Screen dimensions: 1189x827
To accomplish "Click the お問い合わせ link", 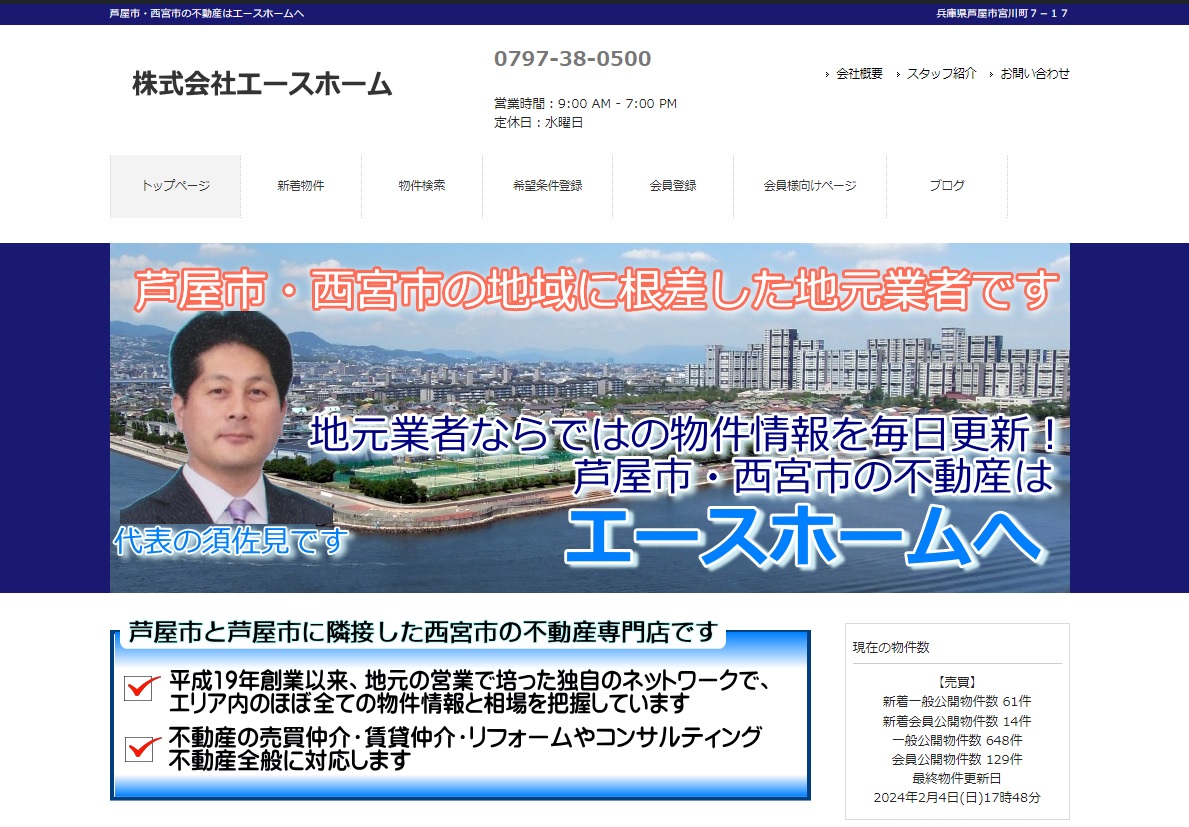I will (1034, 74).
